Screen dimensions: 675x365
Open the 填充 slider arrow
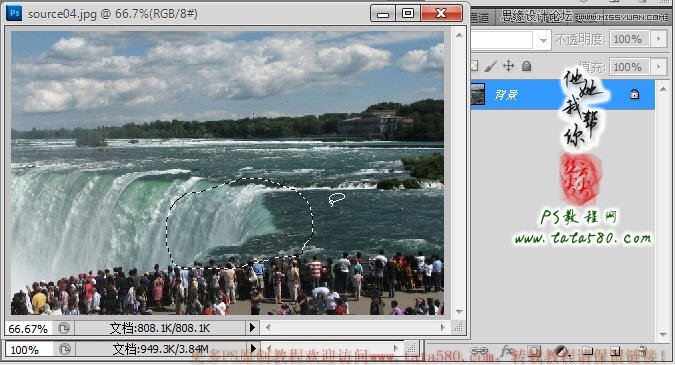coord(659,67)
